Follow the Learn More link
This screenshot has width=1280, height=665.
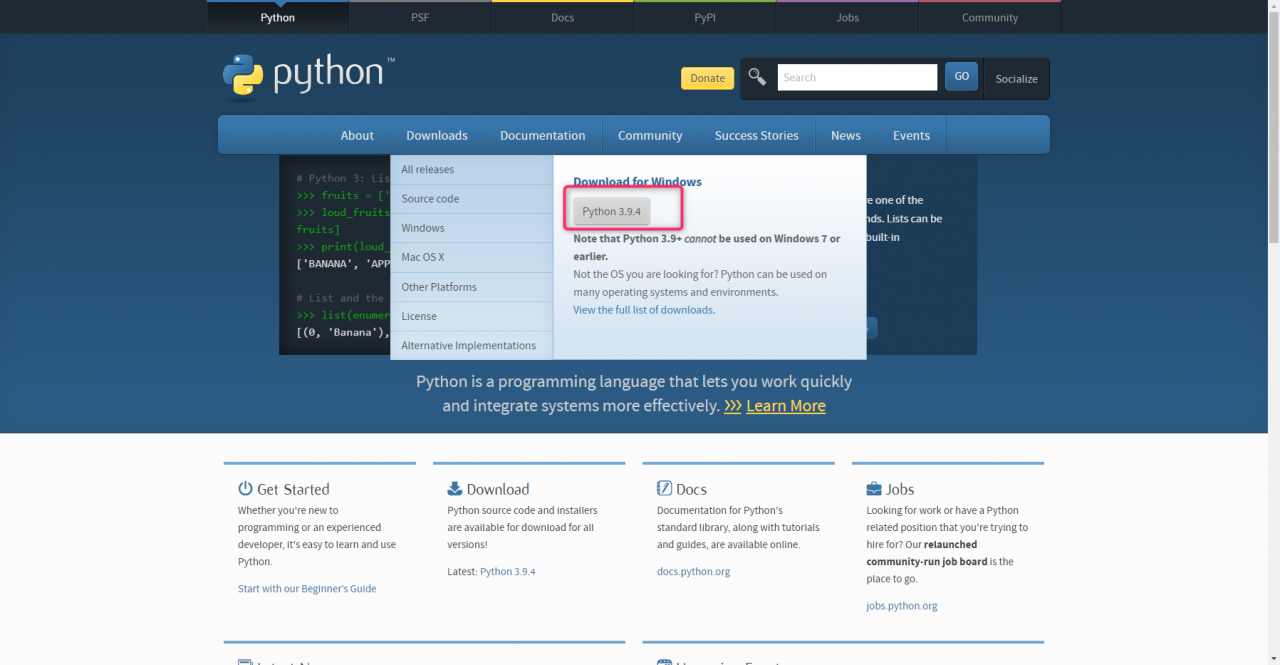pos(786,406)
